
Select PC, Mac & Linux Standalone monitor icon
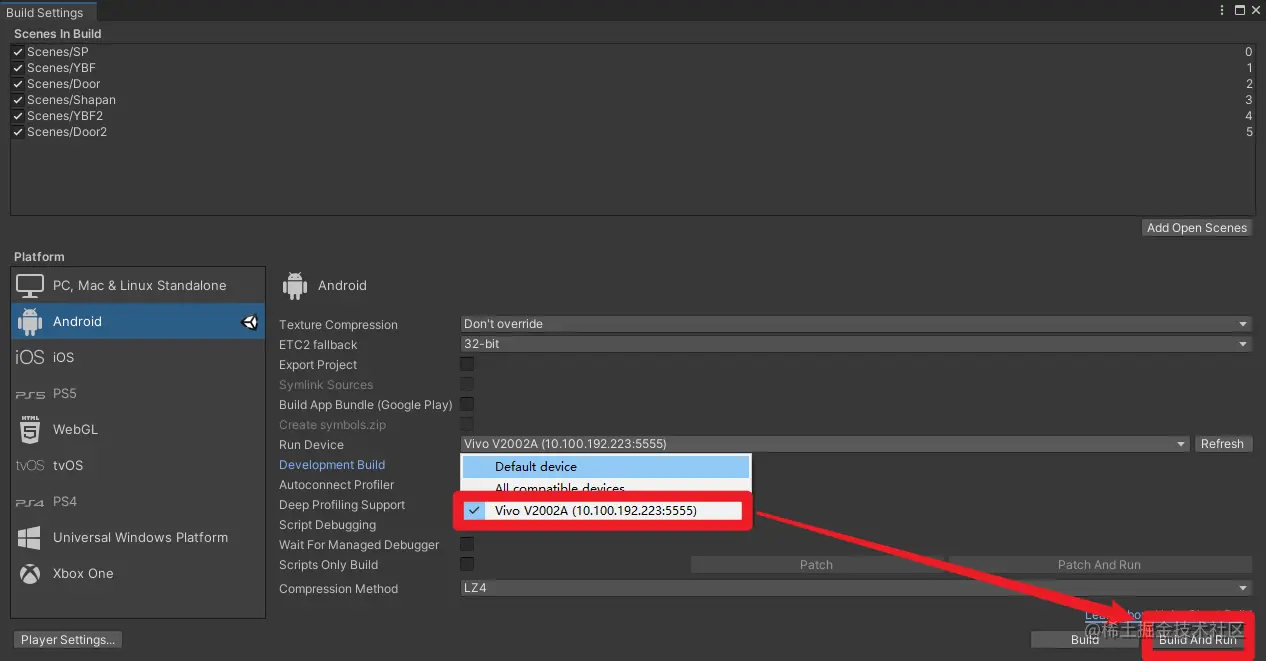click(x=30, y=285)
